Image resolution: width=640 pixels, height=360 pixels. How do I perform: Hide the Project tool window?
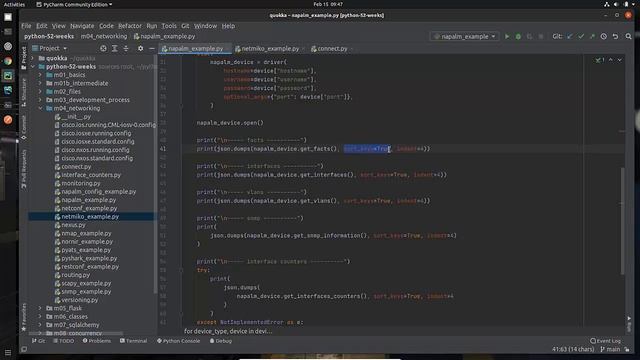[x=151, y=48]
